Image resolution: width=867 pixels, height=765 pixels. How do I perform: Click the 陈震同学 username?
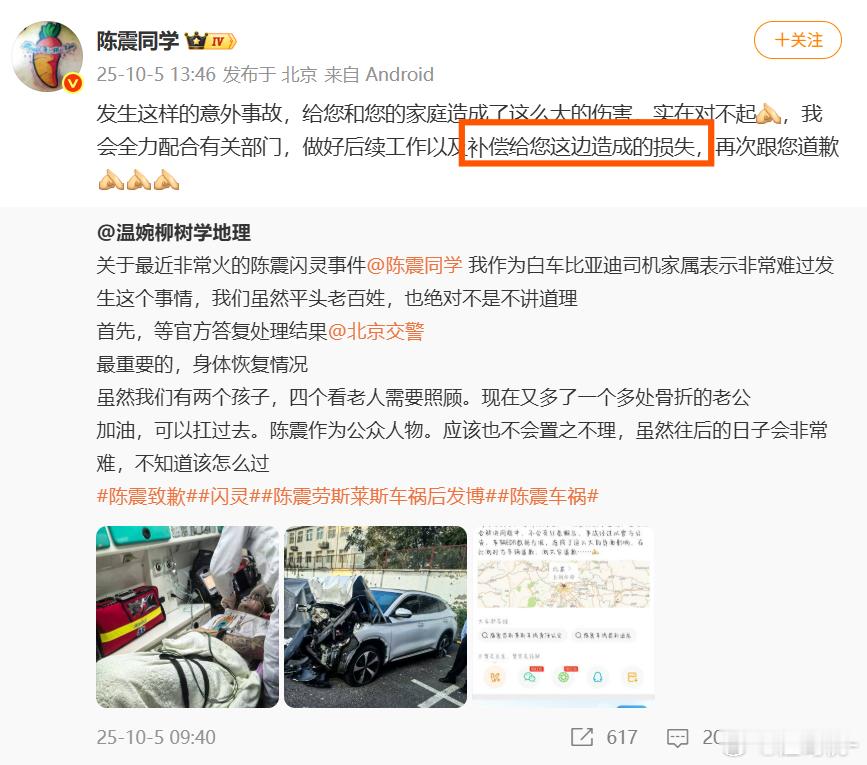tap(138, 41)
